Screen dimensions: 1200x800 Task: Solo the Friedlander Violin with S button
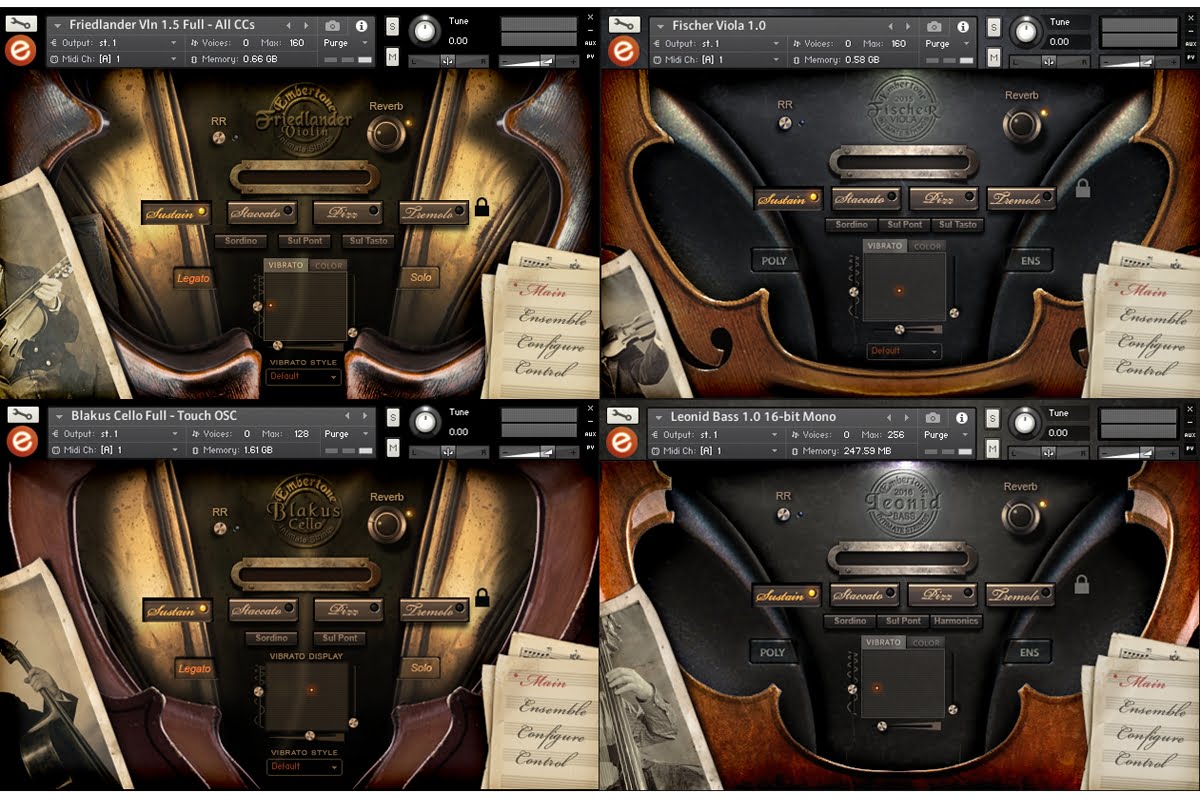392,26
